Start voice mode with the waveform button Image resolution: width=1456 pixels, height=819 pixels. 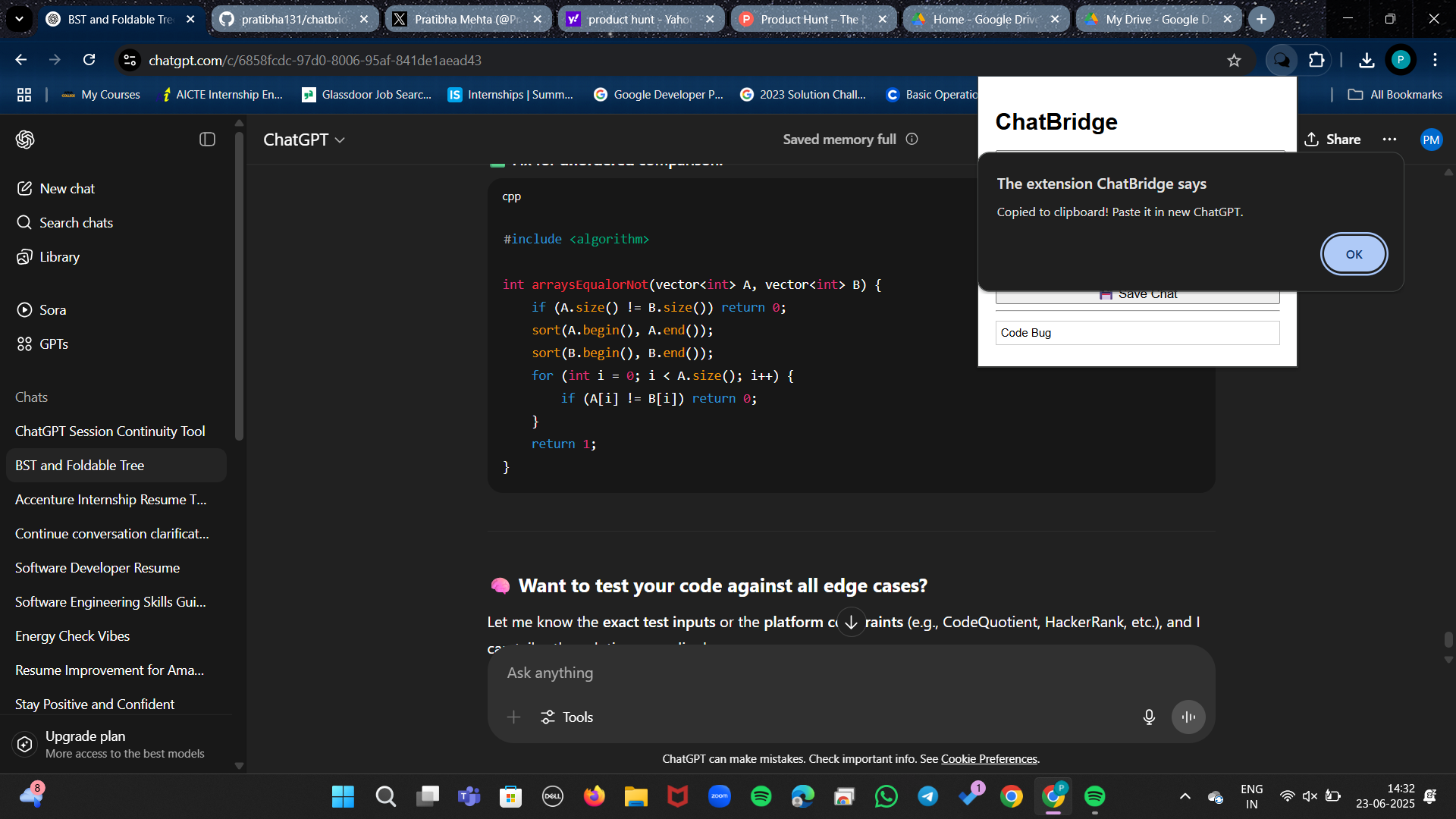click(1188, 717)
